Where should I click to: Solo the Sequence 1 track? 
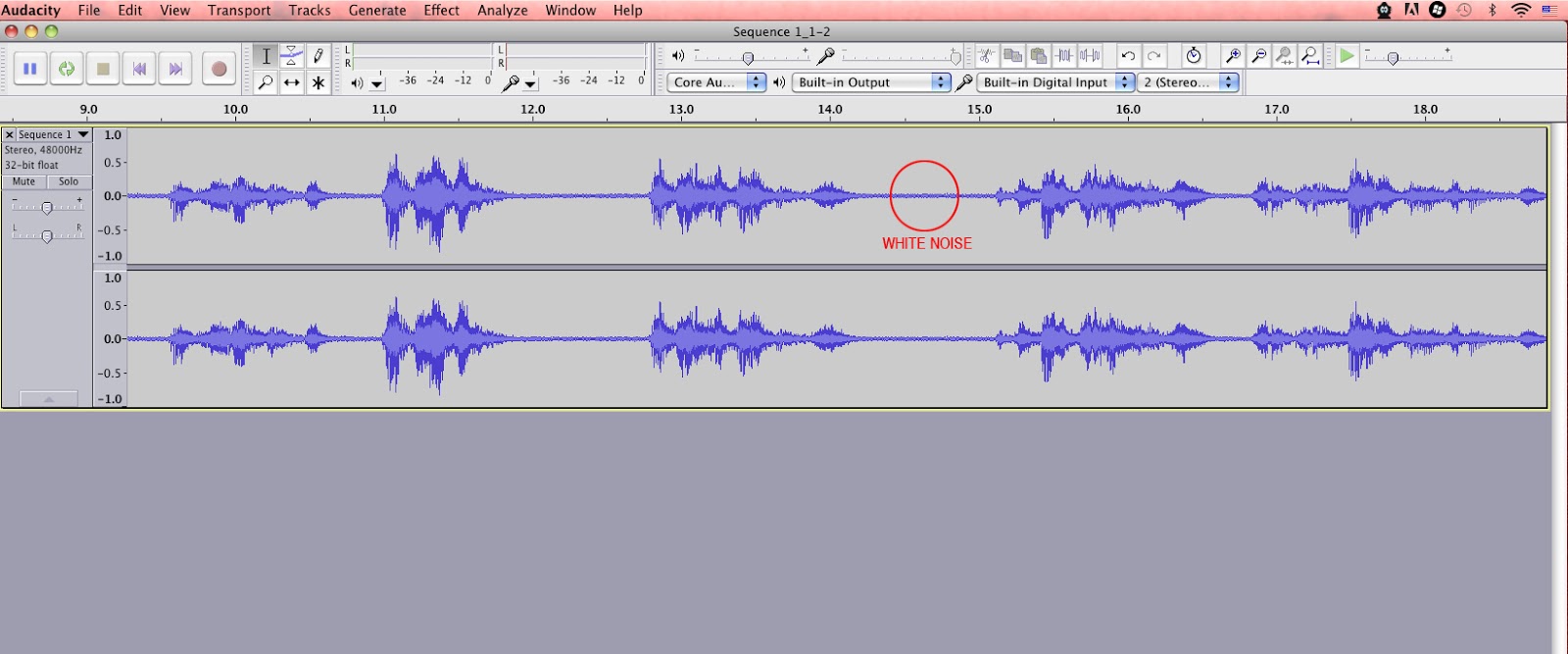tap(69, 181)
